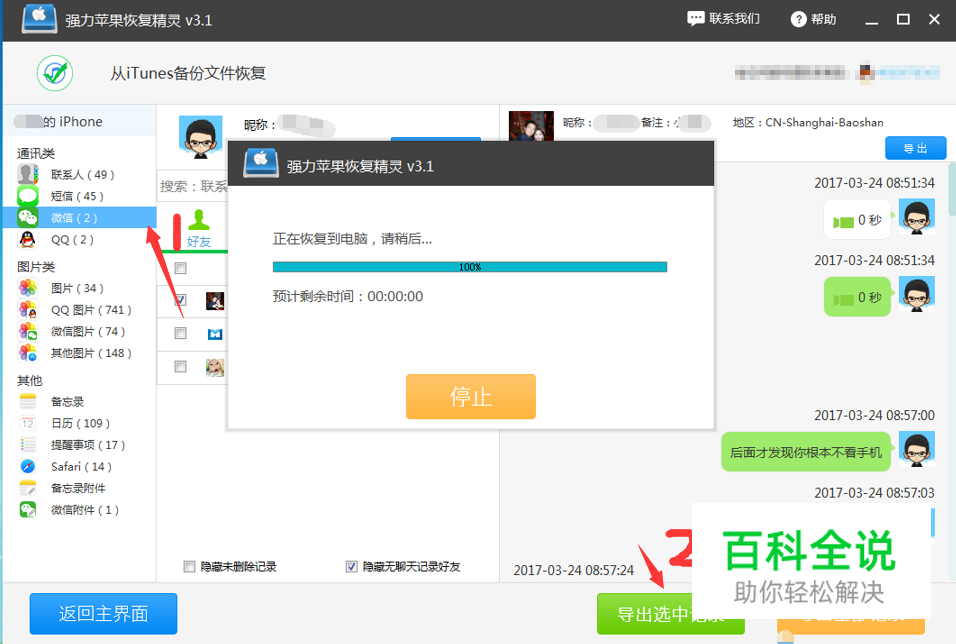956x644 pixels.
Task: Uncheck the checked friend row checkbox
Action: pos(180,300)
